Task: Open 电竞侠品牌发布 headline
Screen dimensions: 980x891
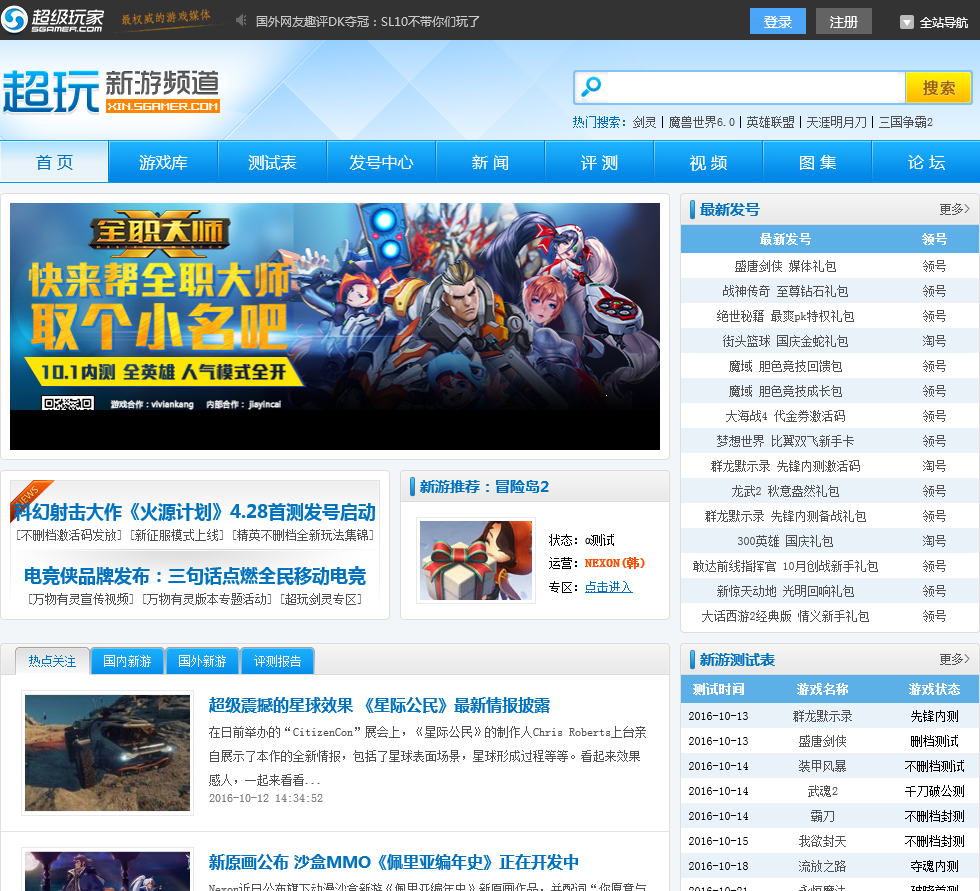Action: [195, 576]
